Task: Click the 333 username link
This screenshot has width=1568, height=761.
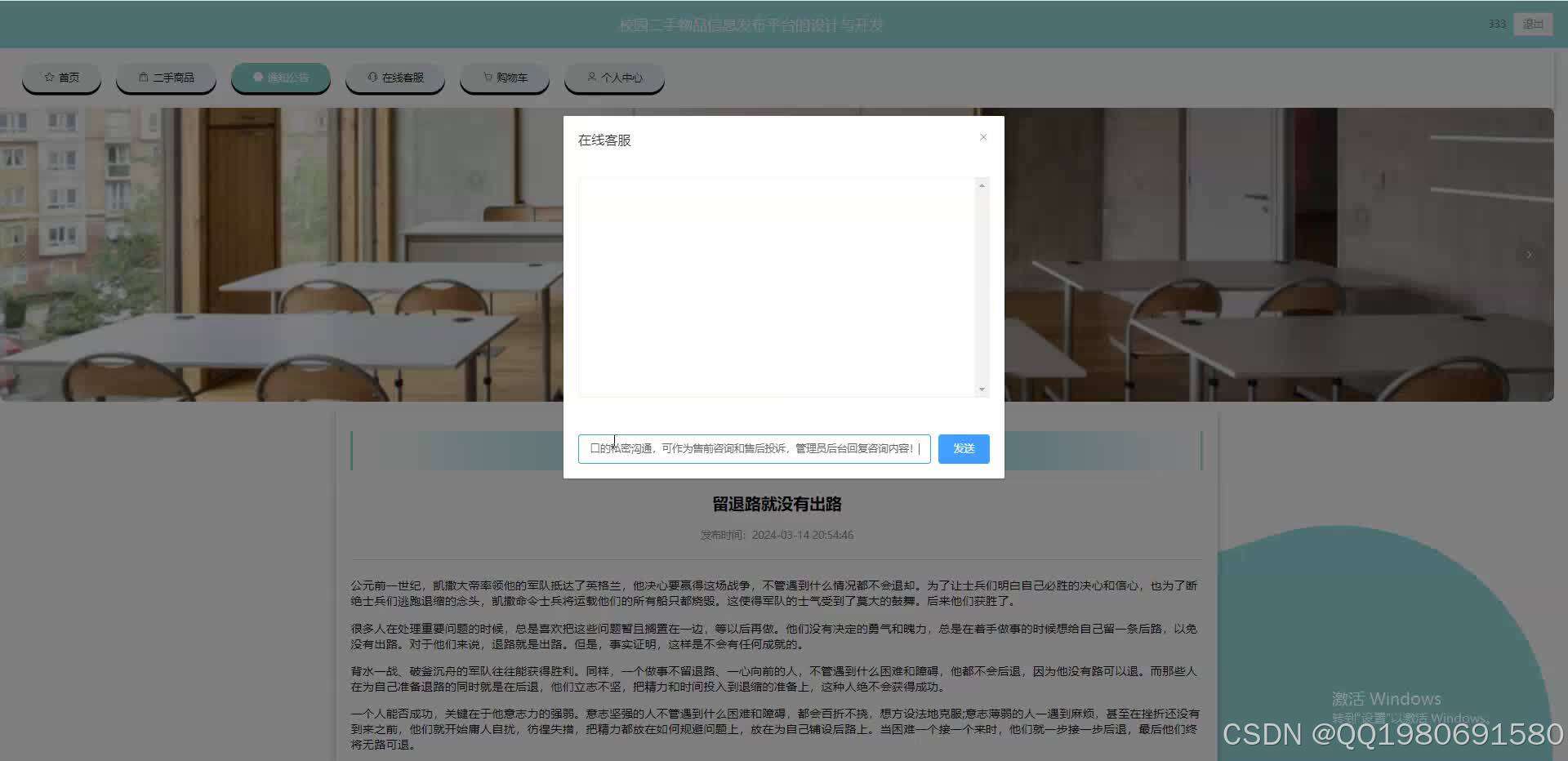Action: [x=1497, y=24]
